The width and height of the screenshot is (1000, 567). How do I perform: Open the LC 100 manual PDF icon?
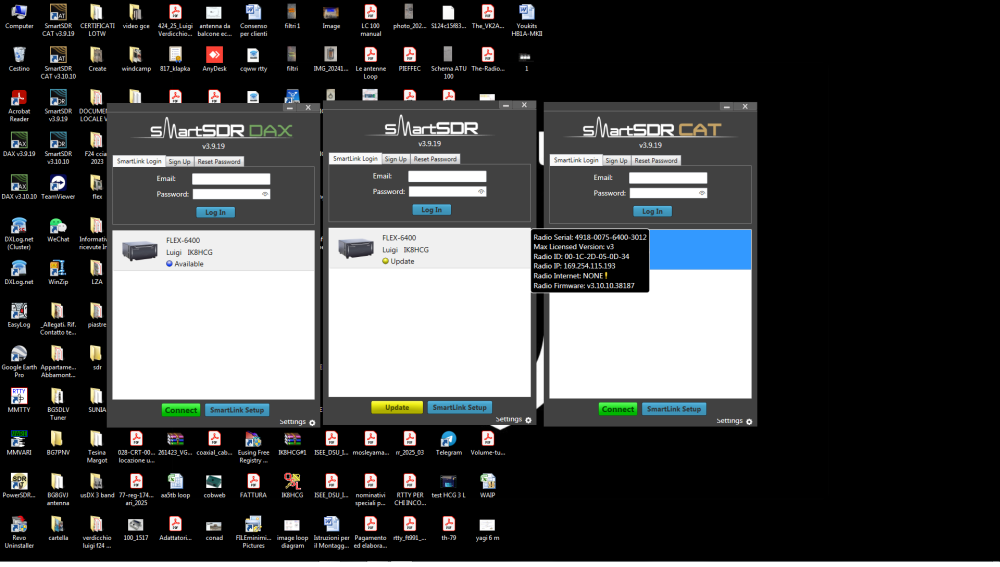pos(371,20)
